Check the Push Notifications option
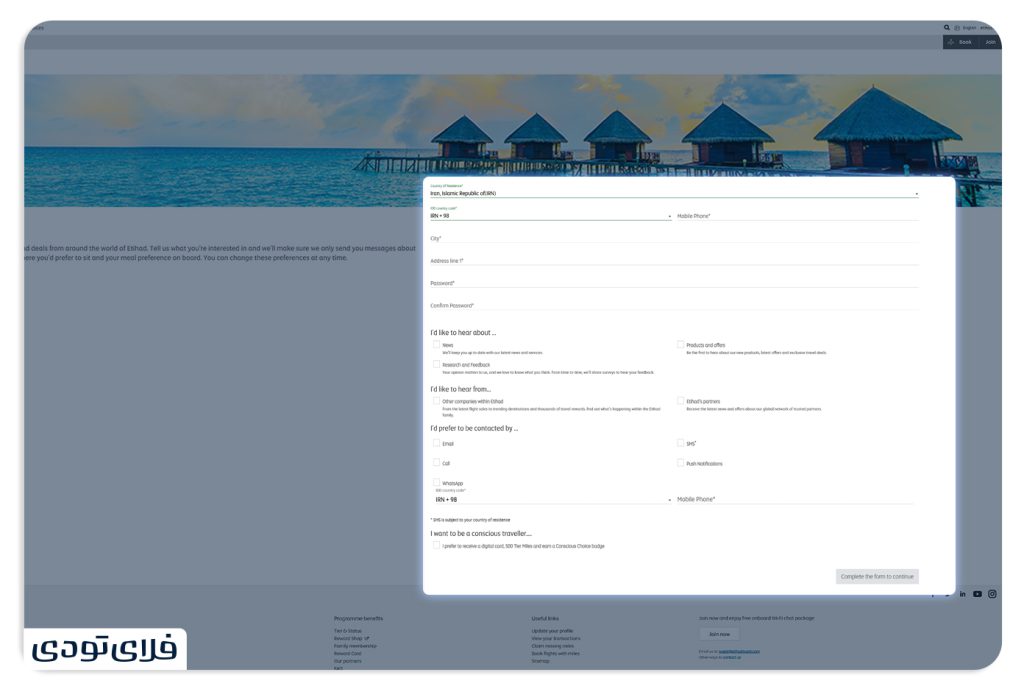This screenshot has width=1024, height=689. (x=680, y=462)
